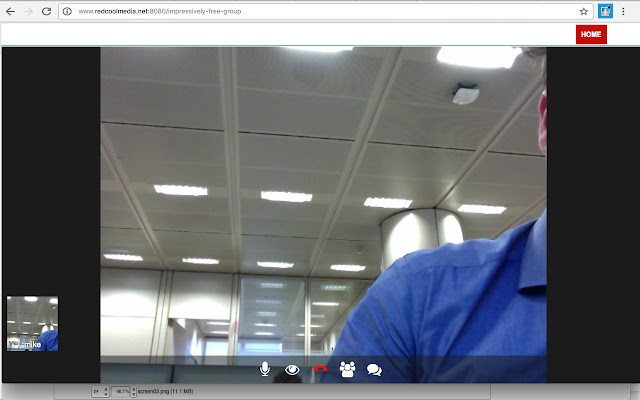Hang up with the red phone icon
Image resolution: width=640 pixels, height=400 pixels.
(320, 369)
